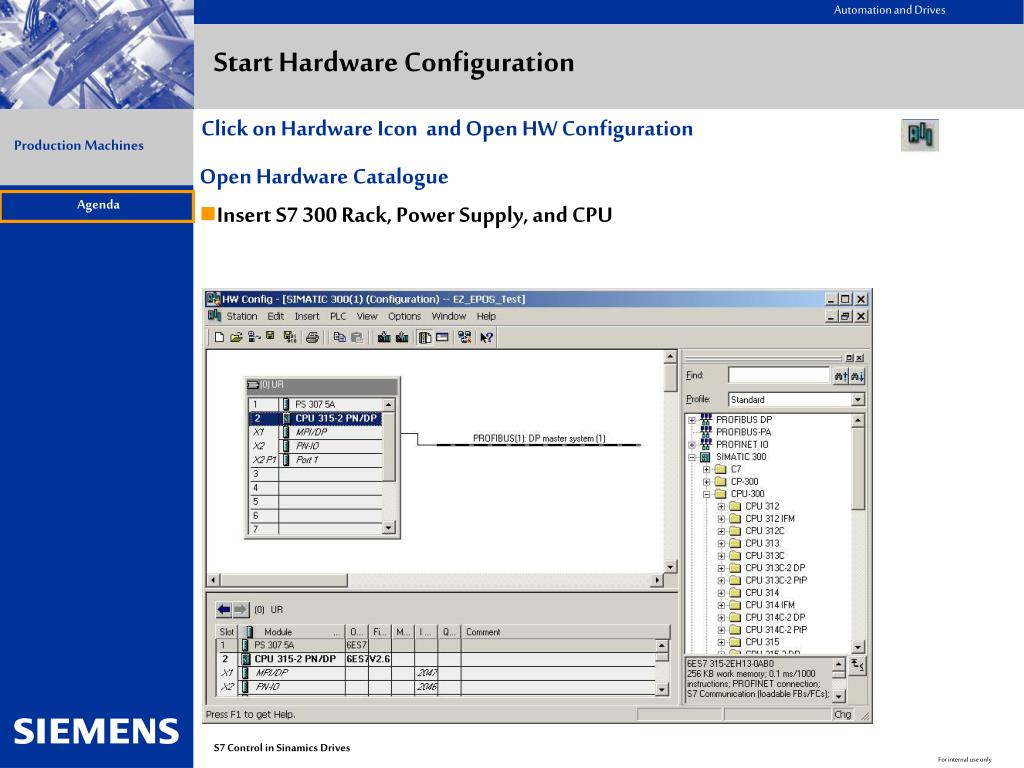The width and height of the screenshot is (1024, 768).
Task: Click the catalog tree vertical scrollbar thumb
Action: coord(858,468)
